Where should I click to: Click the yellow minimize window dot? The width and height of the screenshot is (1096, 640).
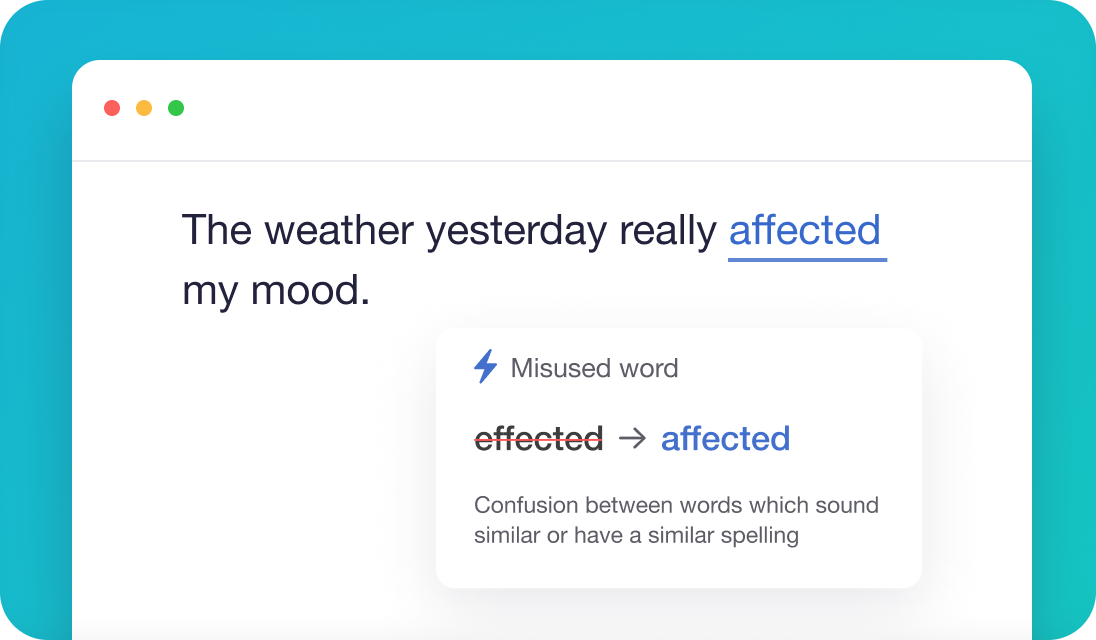[x=144, y=108]
